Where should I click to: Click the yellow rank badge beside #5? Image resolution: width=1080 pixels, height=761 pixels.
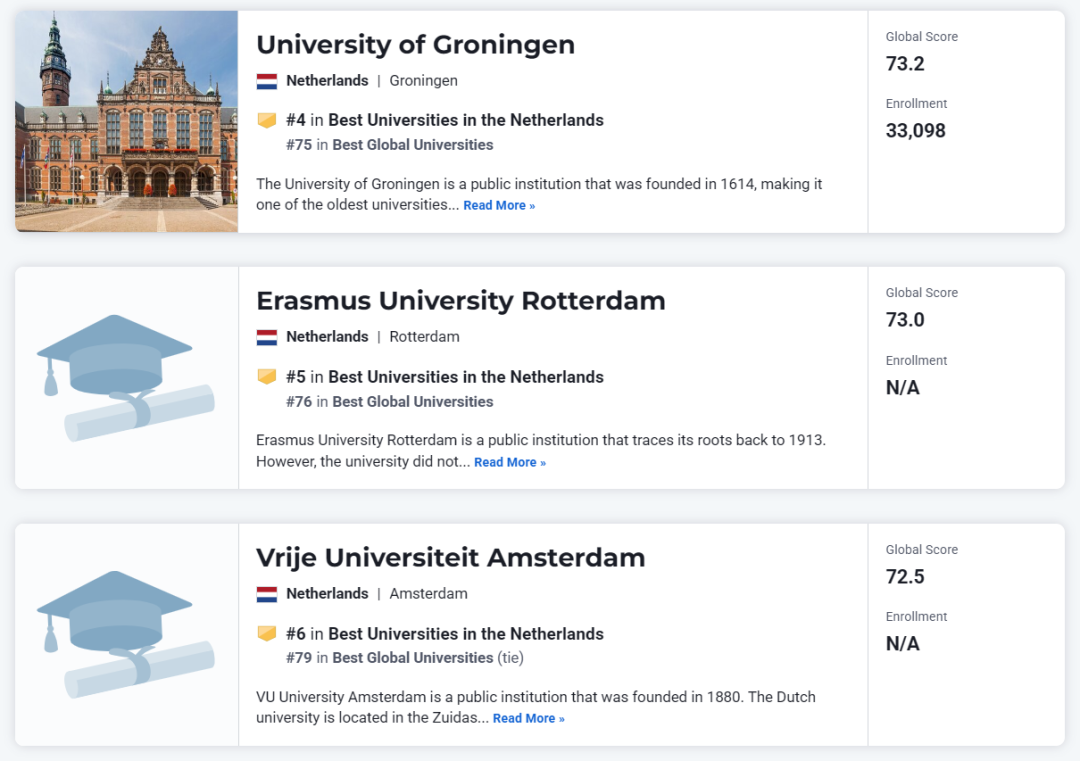point(267,377)
